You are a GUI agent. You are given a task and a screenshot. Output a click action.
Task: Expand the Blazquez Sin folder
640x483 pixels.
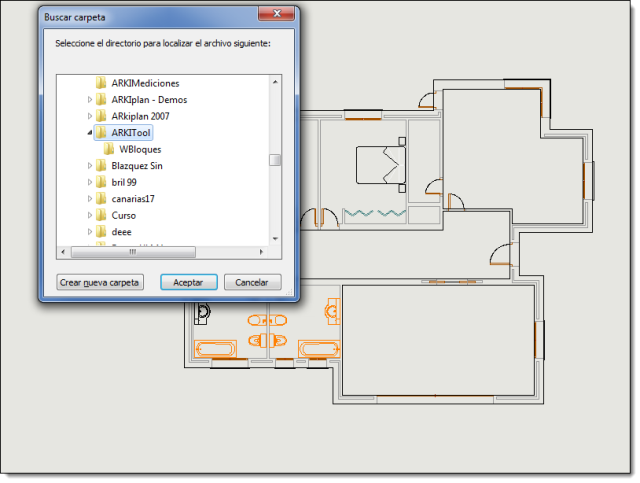(x=90, y=165)
